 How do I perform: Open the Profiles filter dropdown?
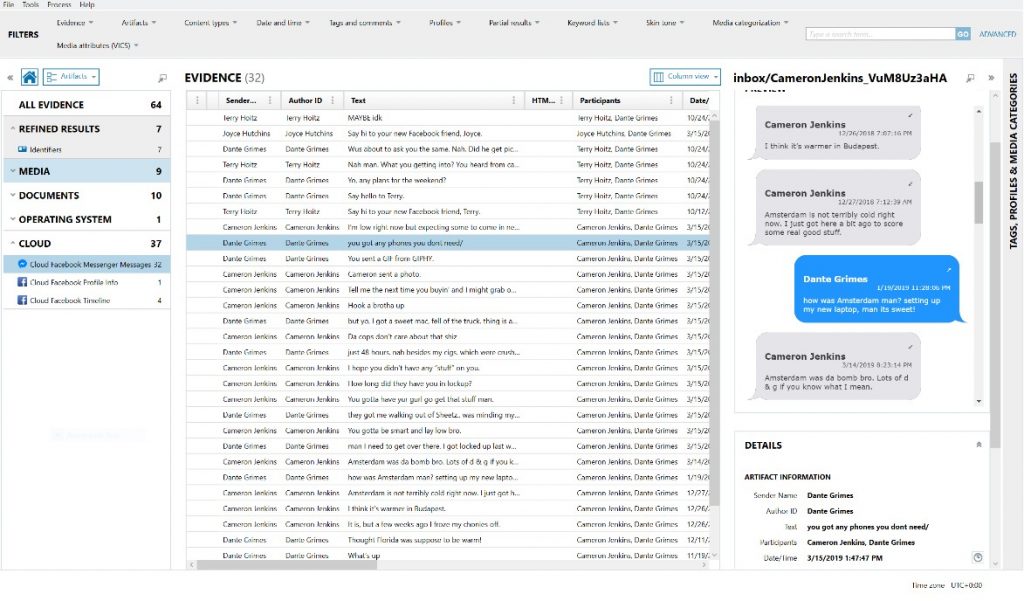(x=445, y=23)
